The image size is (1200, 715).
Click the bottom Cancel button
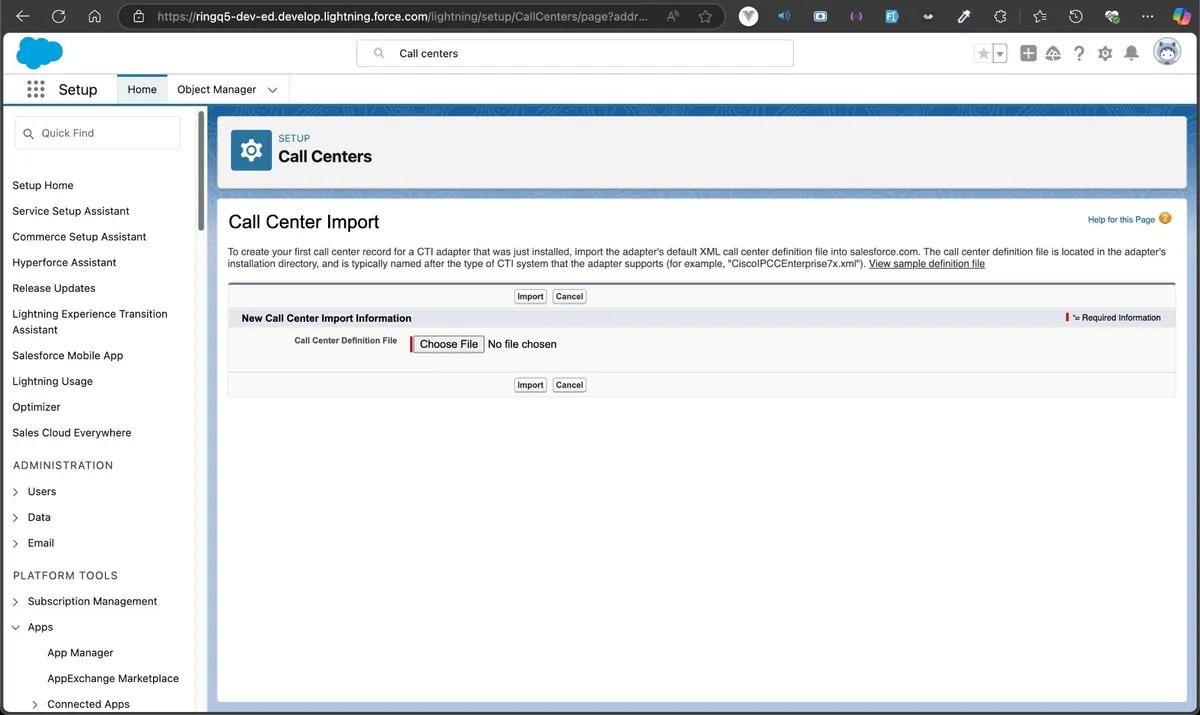(569, 385)
